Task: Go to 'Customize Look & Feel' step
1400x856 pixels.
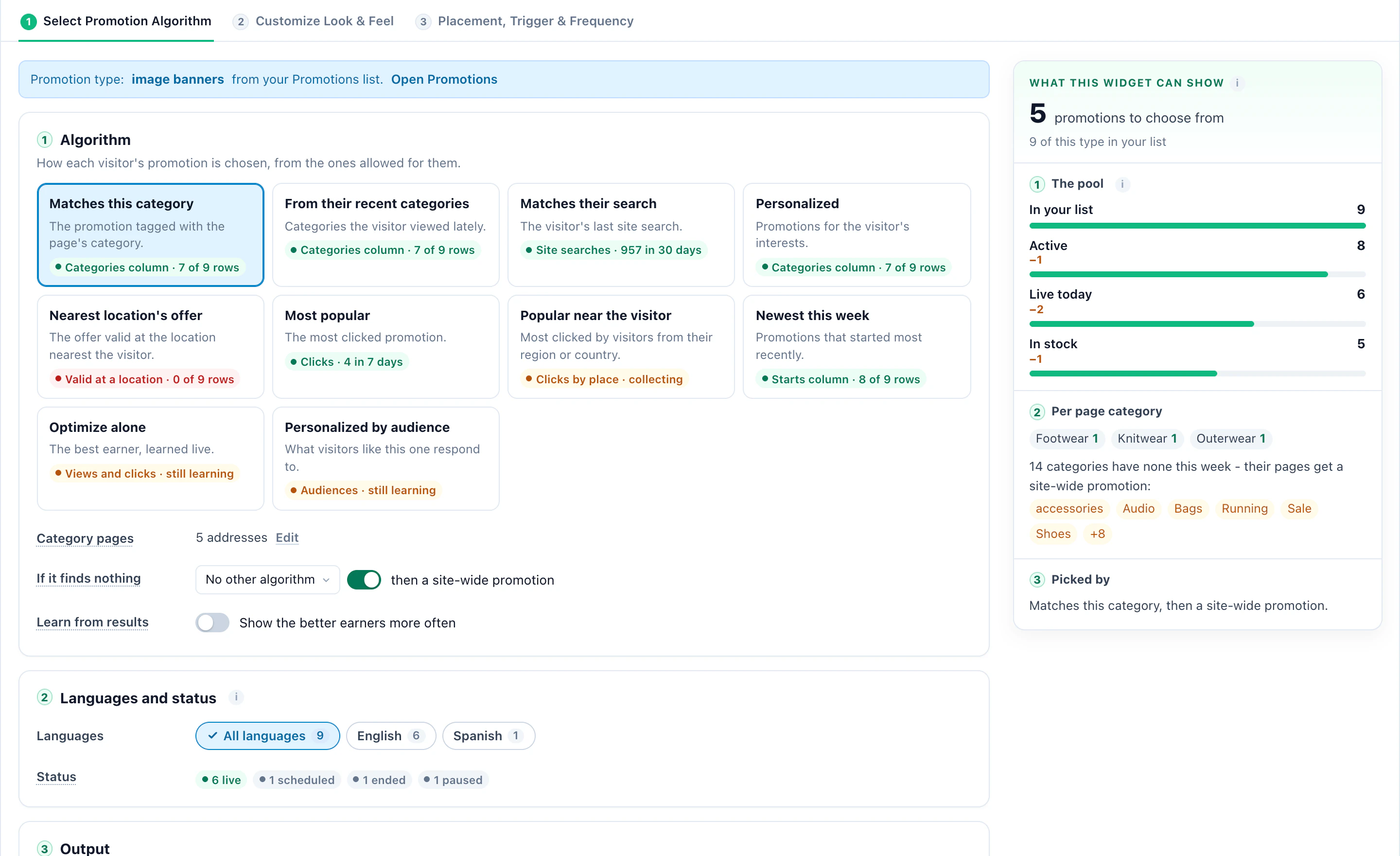Action: click(313, 21)
